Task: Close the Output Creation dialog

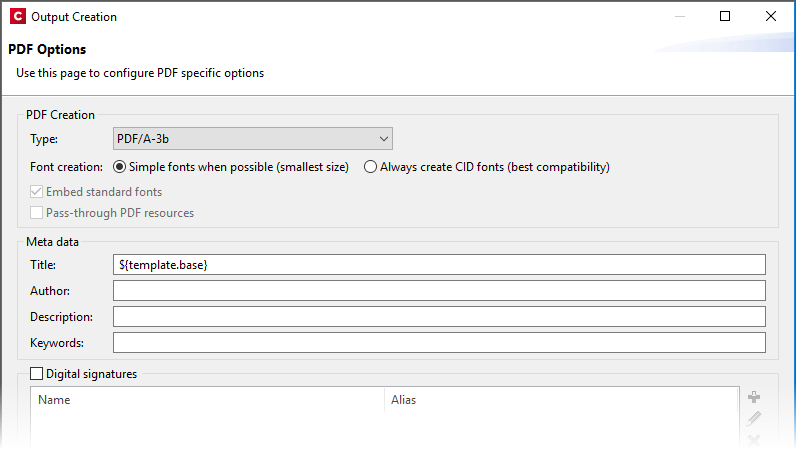Action: coord(771,16)
